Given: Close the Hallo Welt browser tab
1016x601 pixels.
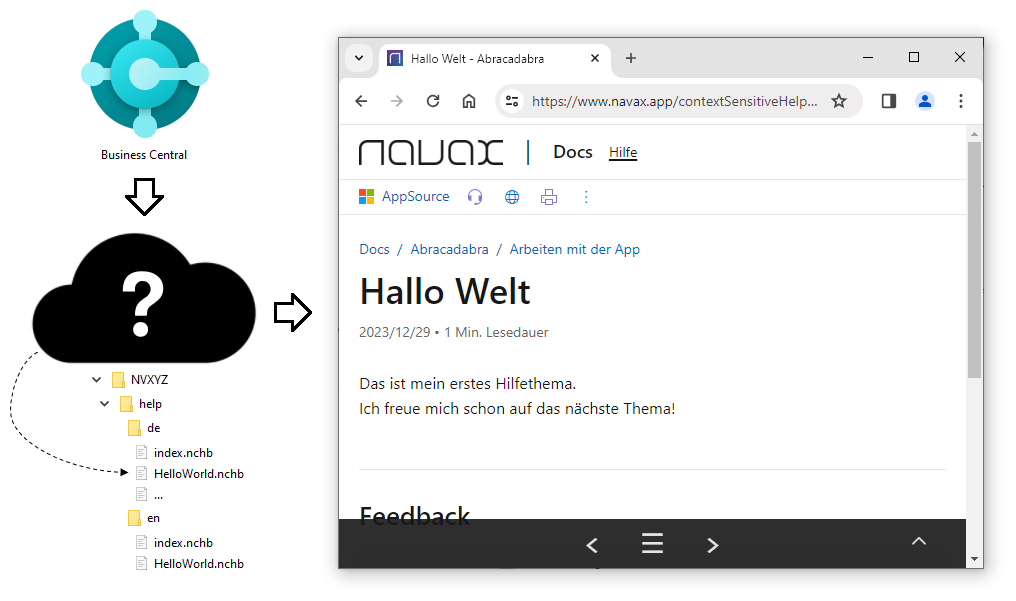Looking at the screenshot, I should click(x=595, y=58).
